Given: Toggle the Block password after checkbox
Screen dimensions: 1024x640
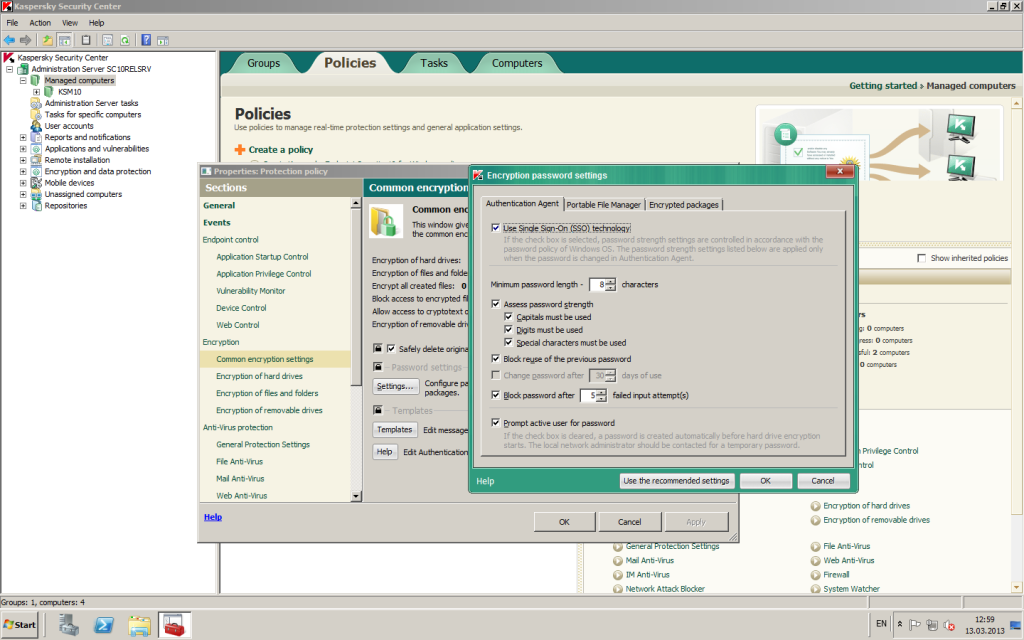Looking at the screenshot, I should click(x=496, y=395).
